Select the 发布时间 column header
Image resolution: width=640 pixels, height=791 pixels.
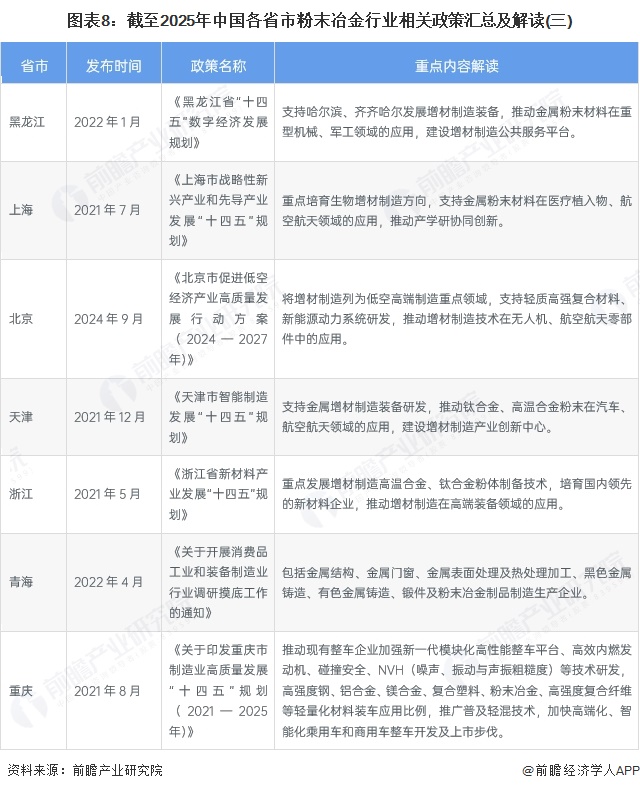[x=113, y=66]
